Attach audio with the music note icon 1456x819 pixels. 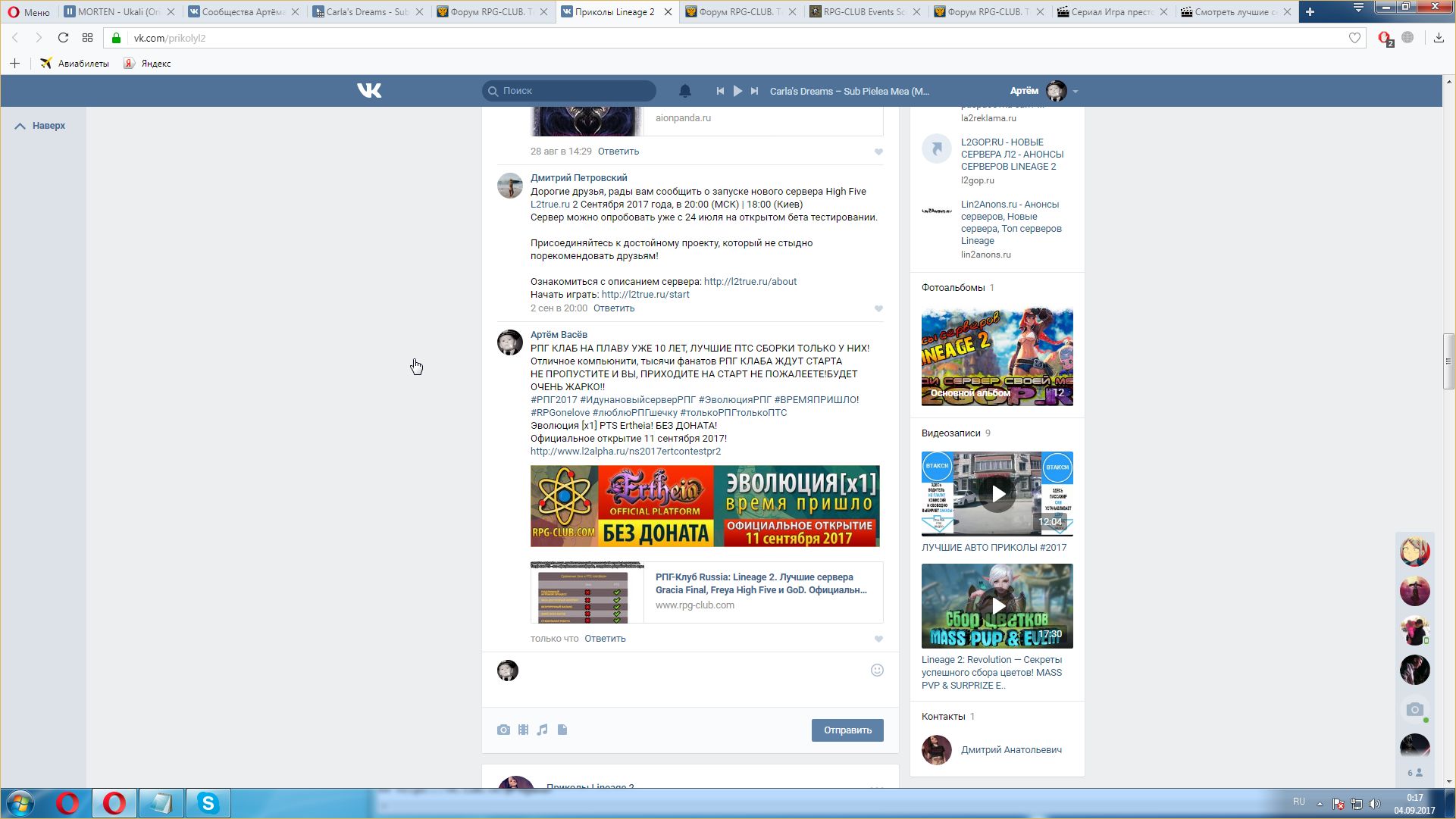542,730
